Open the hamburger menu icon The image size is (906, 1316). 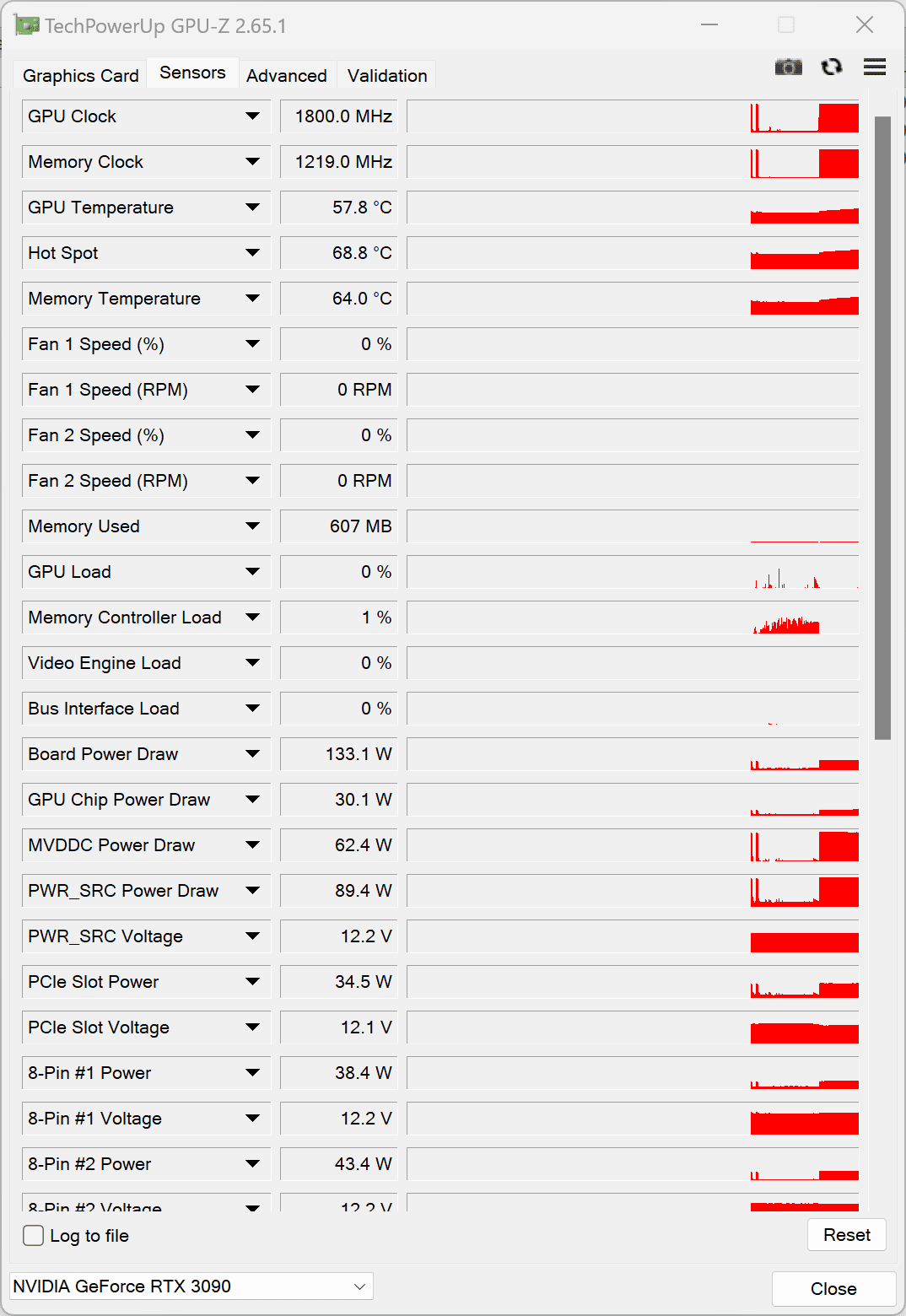875,67
